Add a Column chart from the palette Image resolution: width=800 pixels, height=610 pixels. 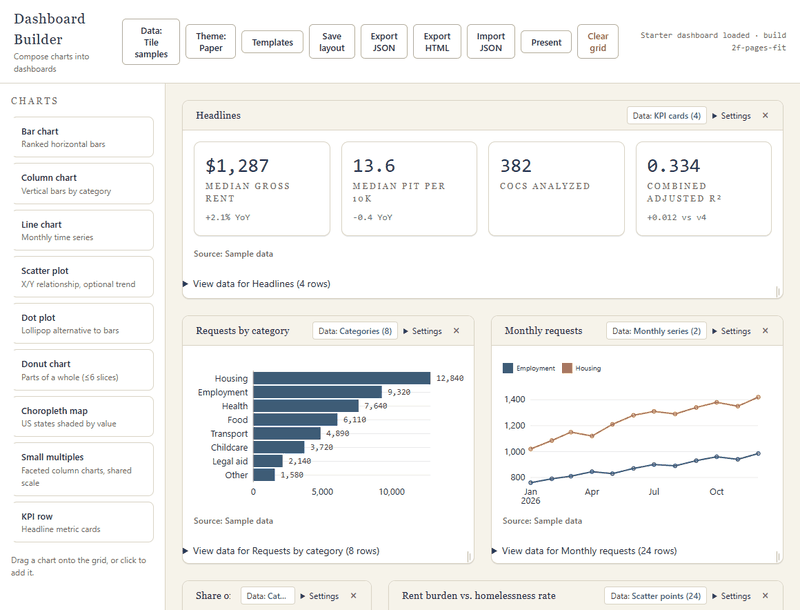[83, 184]
